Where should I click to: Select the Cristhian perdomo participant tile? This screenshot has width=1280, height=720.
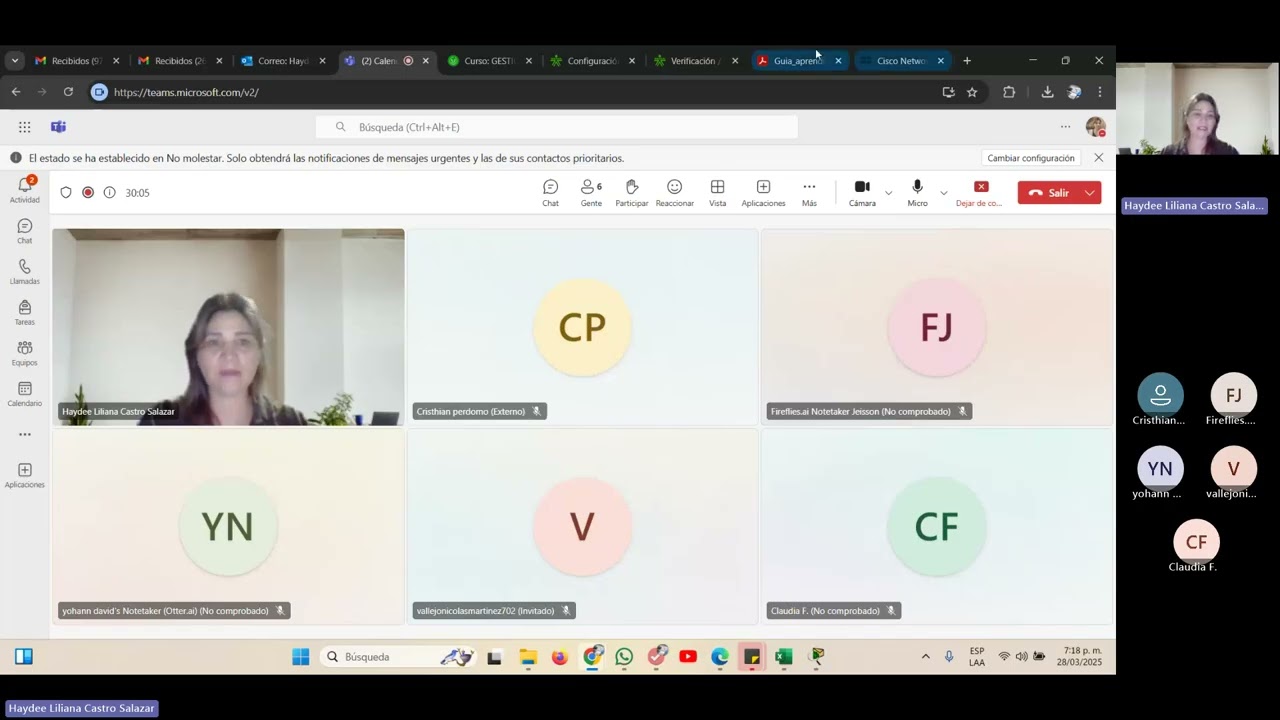coord(583,327)
